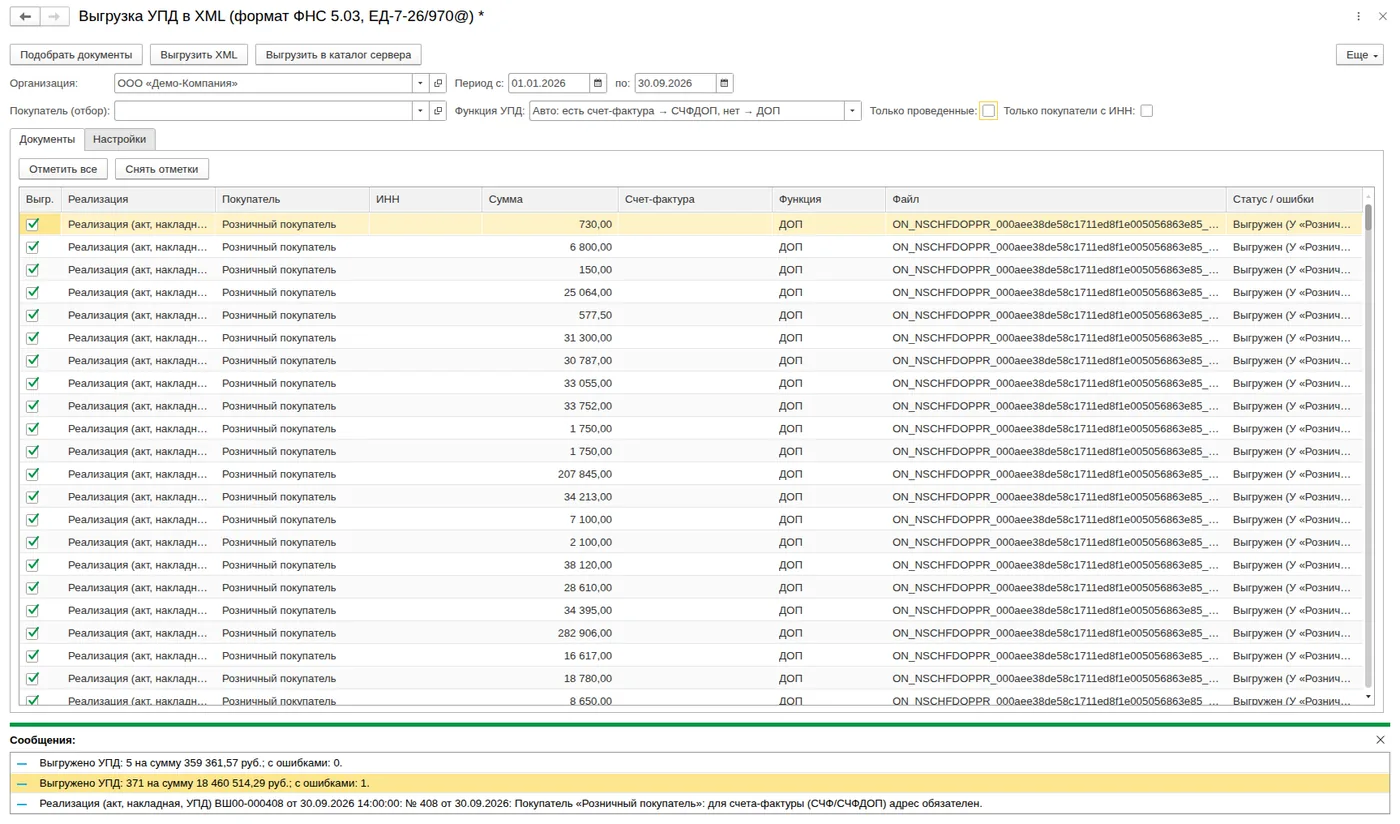
Task: Click the period start date field
Action: click(x=548, y=83)
